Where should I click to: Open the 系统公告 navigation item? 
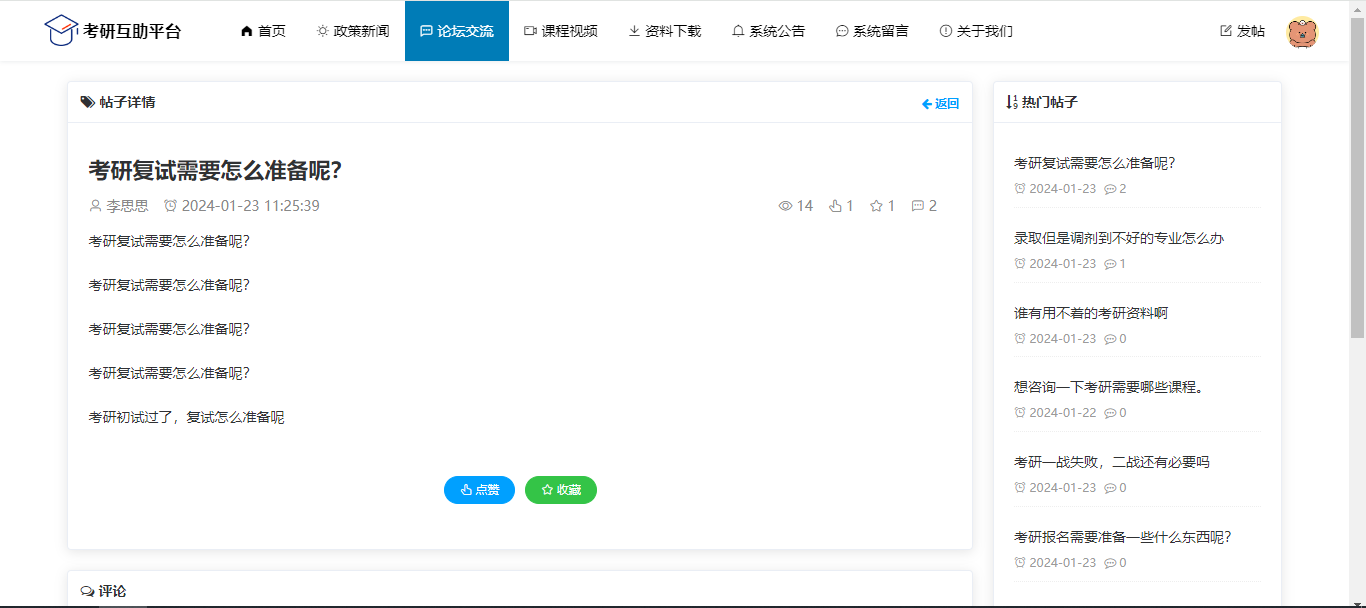point(769,31)
